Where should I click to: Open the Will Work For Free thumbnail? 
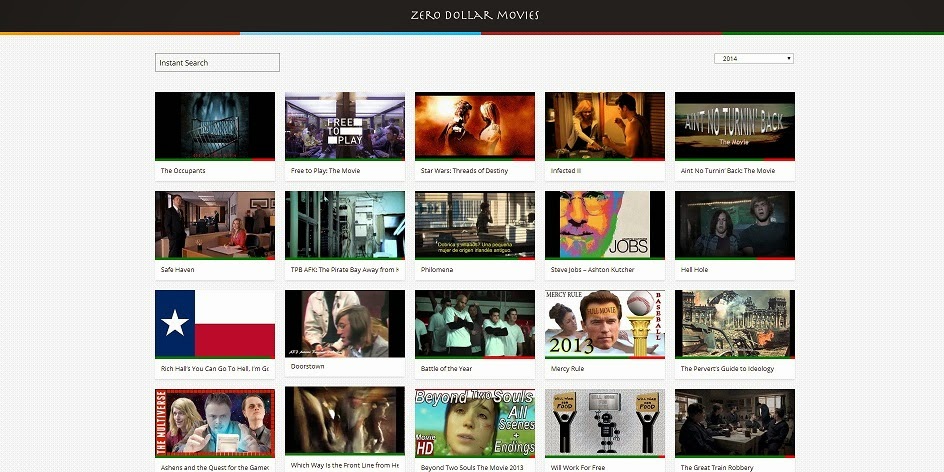pyautogui.click(x=605, y=423)
